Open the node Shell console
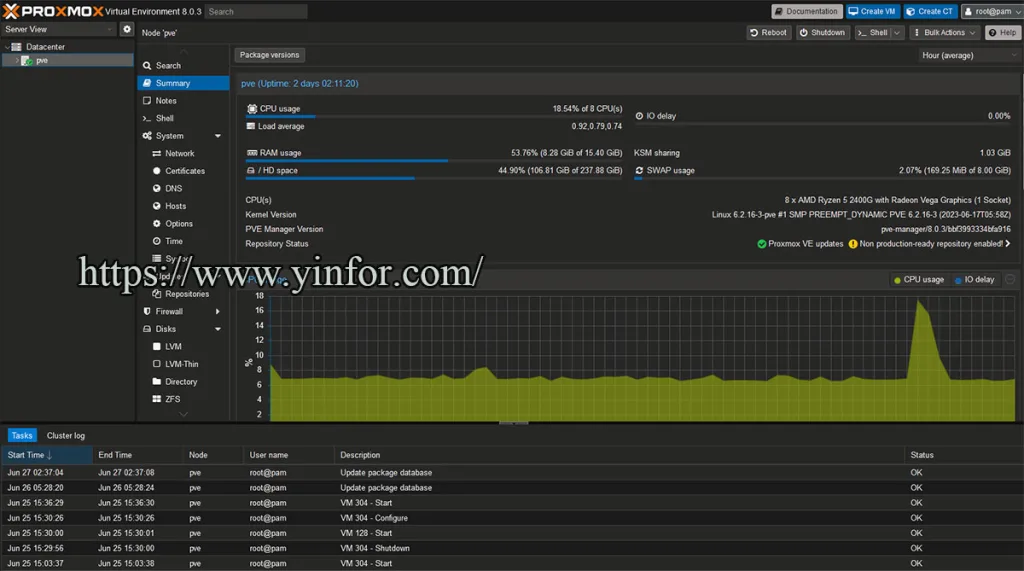The height and width of the screenshot is (571, 1024). click(165, 118)
